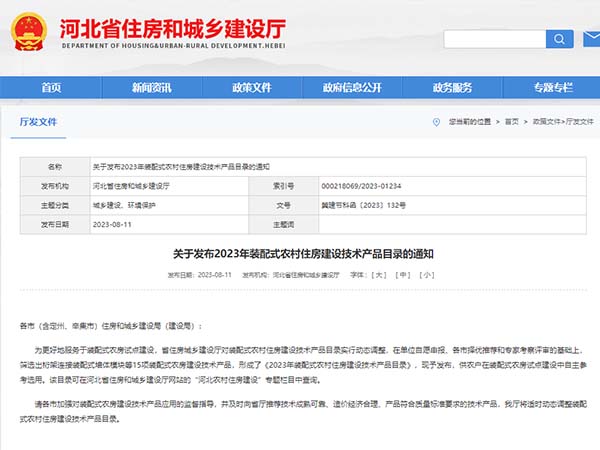Open the 首页 navigation tab

click(x=50, y=87)
